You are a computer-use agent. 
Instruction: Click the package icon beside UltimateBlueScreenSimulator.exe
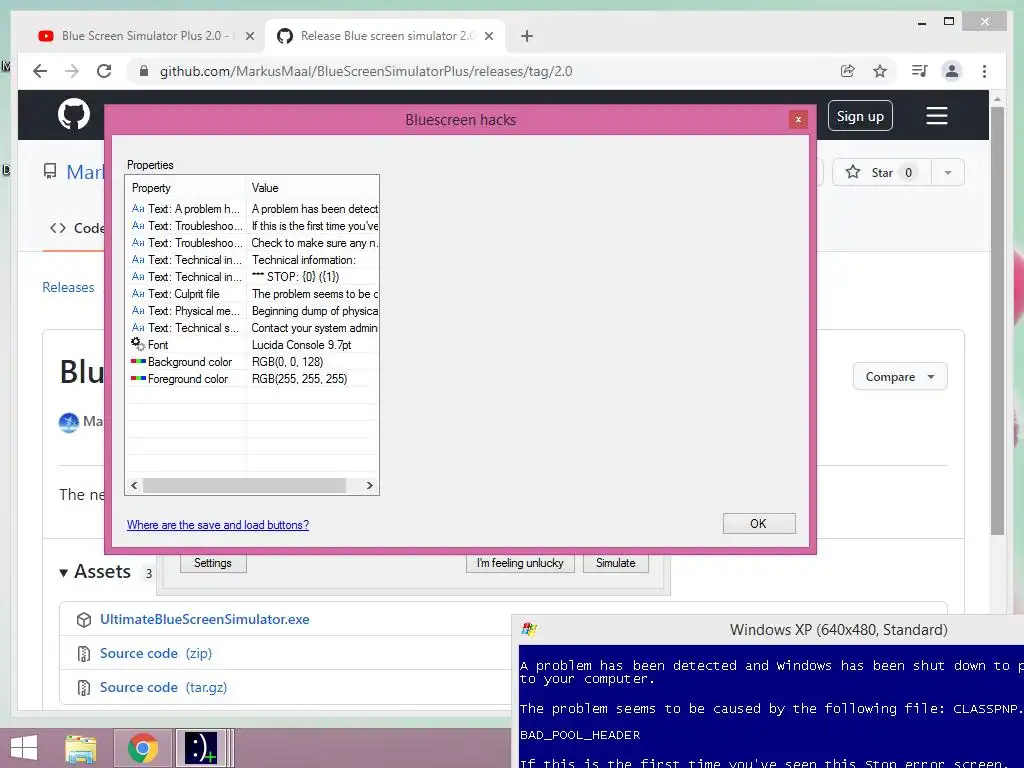pyautogui.click(x=84, y=620)
